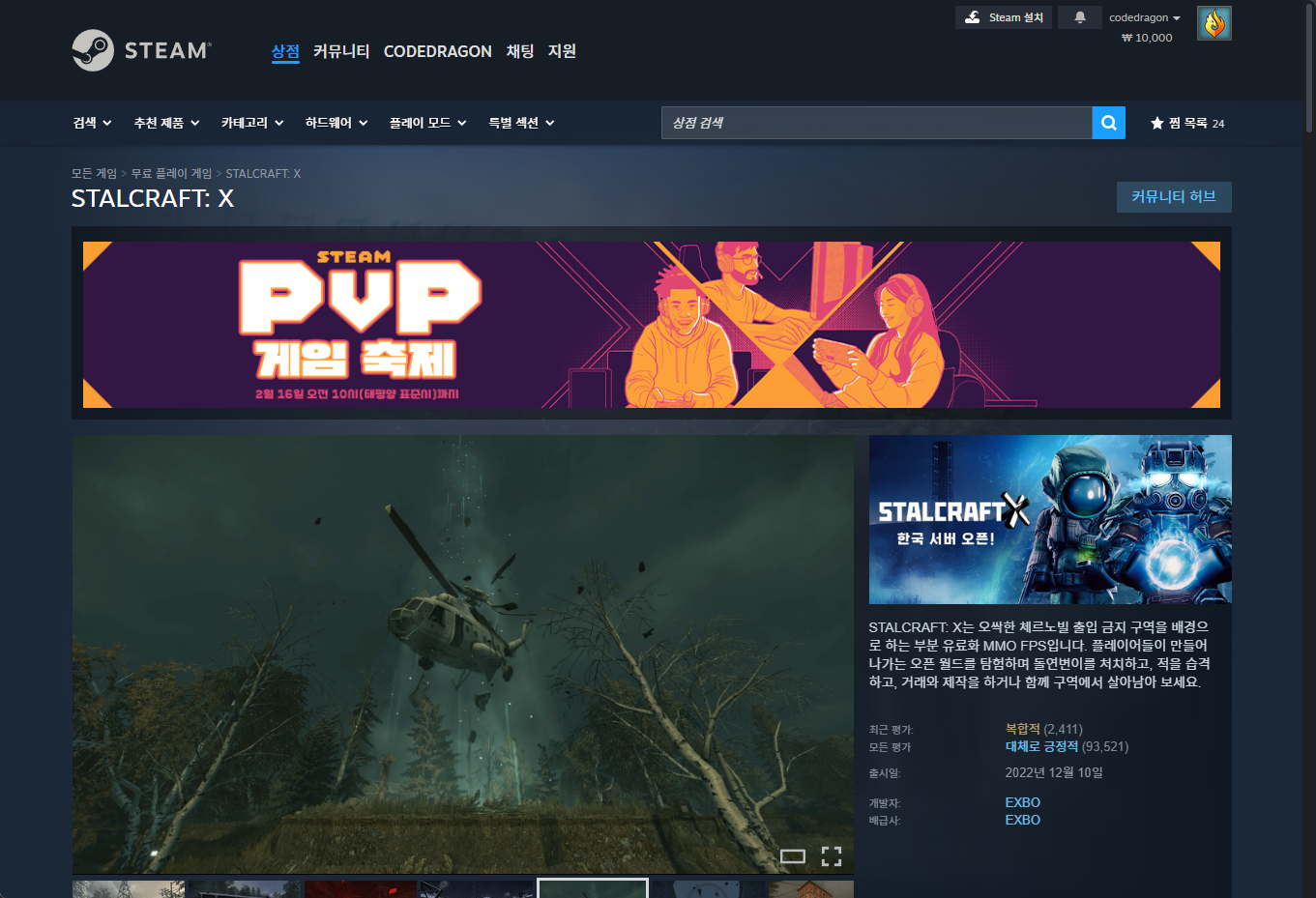Click the Steam logo icon
The width and height of the screenshot is (1316, 898).
coord(93,50)
